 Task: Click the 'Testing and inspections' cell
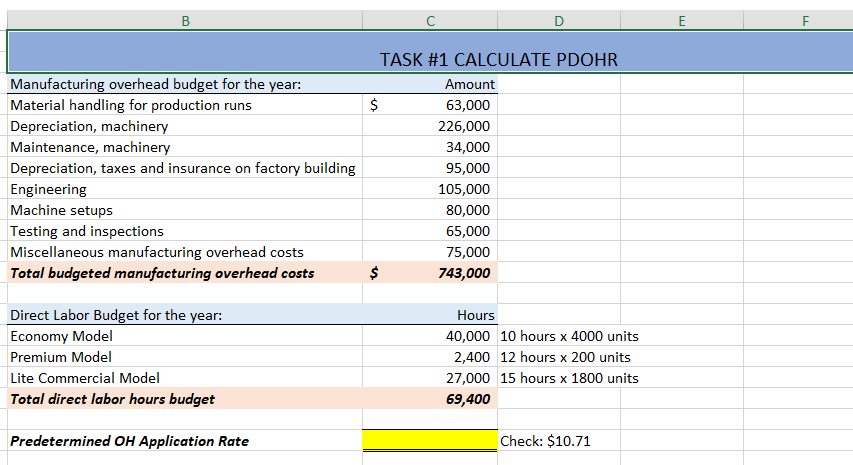coord(185,231)
